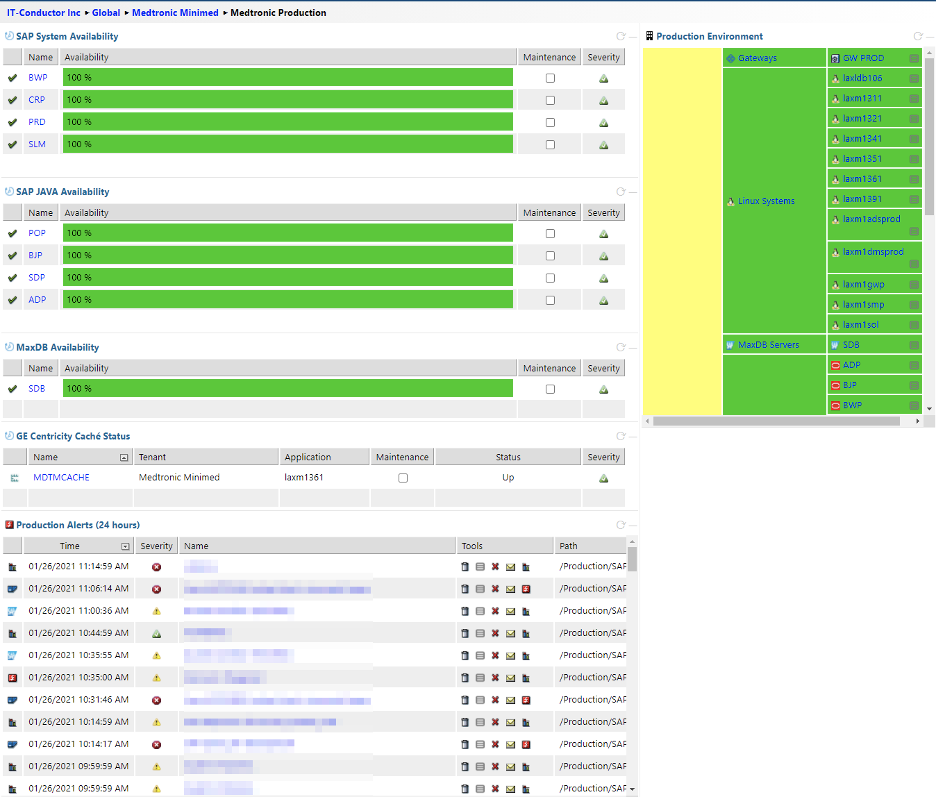The image size is (936, 798).
Task: Click the envelope icon for the 11:06:14 AM alert
Action: point(510,589)
